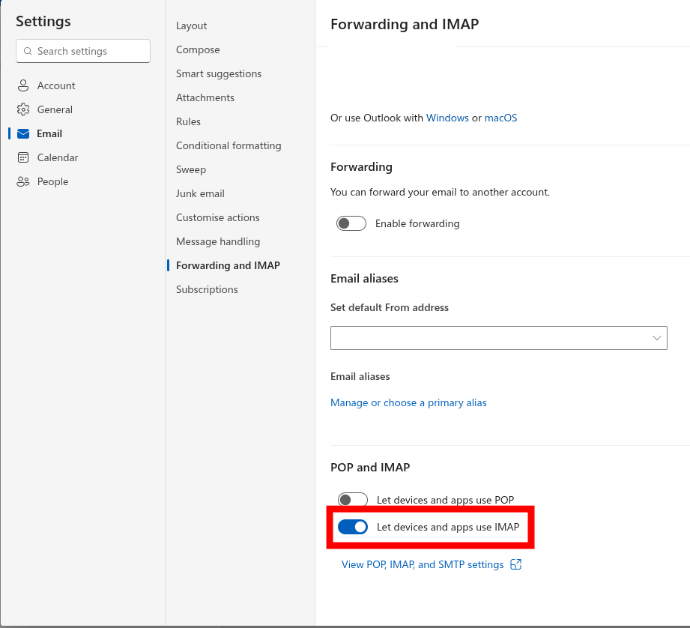690x628 pixels.
Task: Click external link icon beside SMTP settings
Action: (516, 564)
